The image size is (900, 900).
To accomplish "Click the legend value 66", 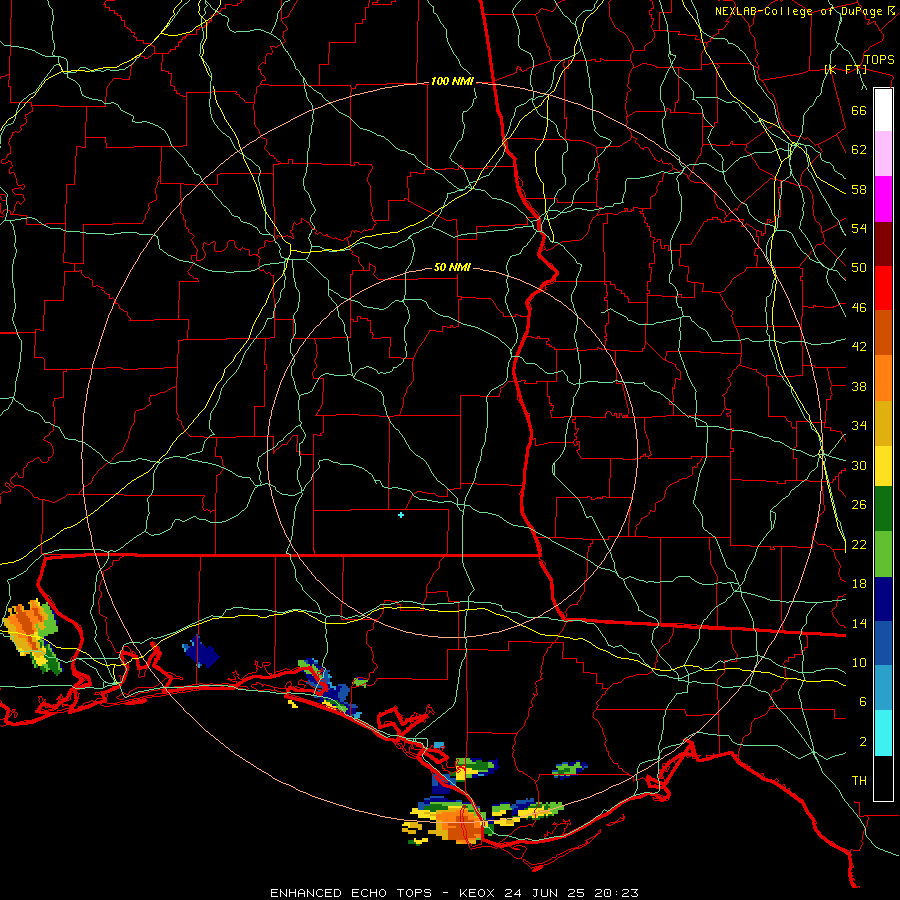I will coord(859,110).
